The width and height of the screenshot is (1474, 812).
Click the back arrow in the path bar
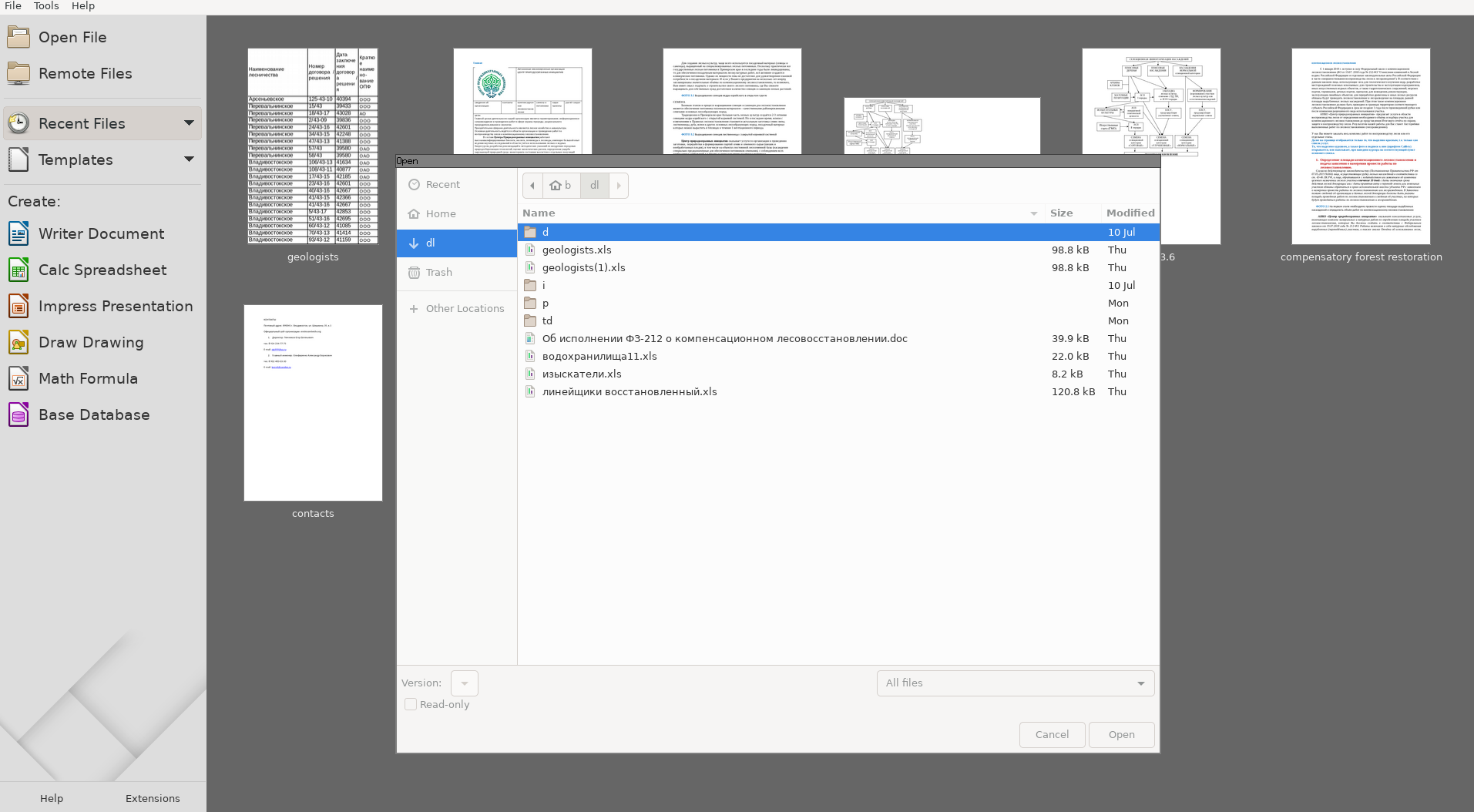click(x=532, y=186)
